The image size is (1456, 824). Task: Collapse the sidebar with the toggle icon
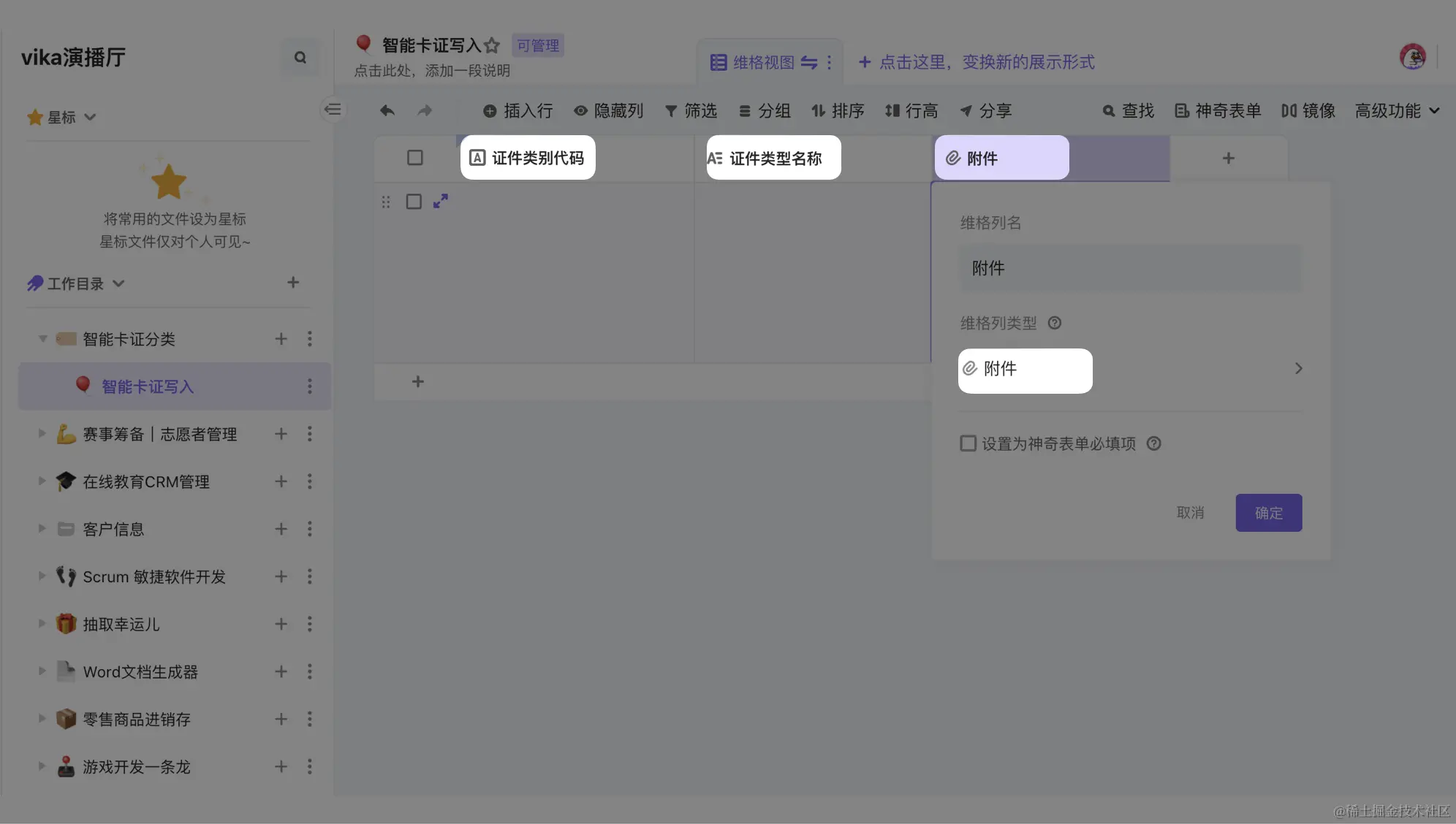coord(333,110)
